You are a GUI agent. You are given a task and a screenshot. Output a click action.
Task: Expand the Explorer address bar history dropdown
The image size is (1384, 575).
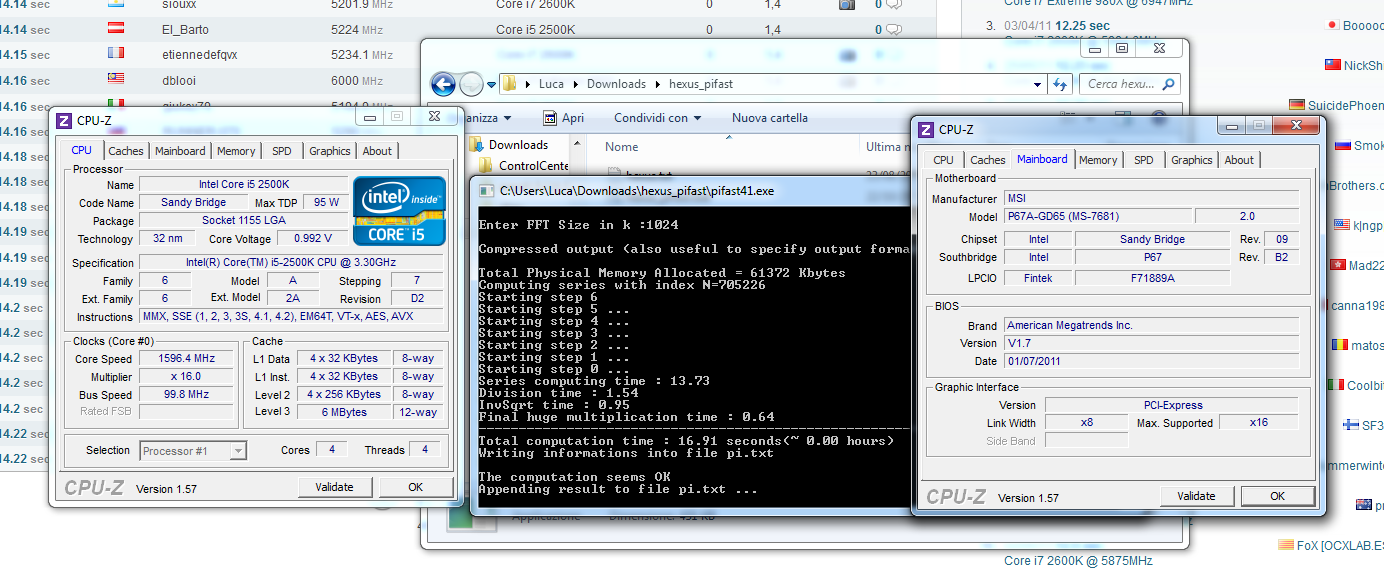1037,84
